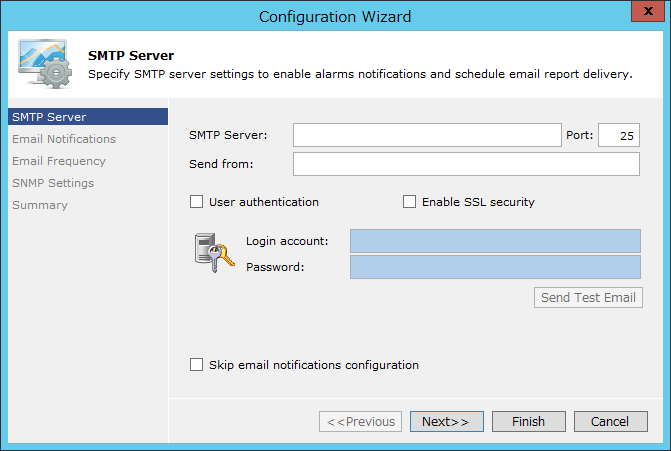The width and height of the screenshot is (671, 451).
Task: Click the Login account field
Action: [495, 241]
